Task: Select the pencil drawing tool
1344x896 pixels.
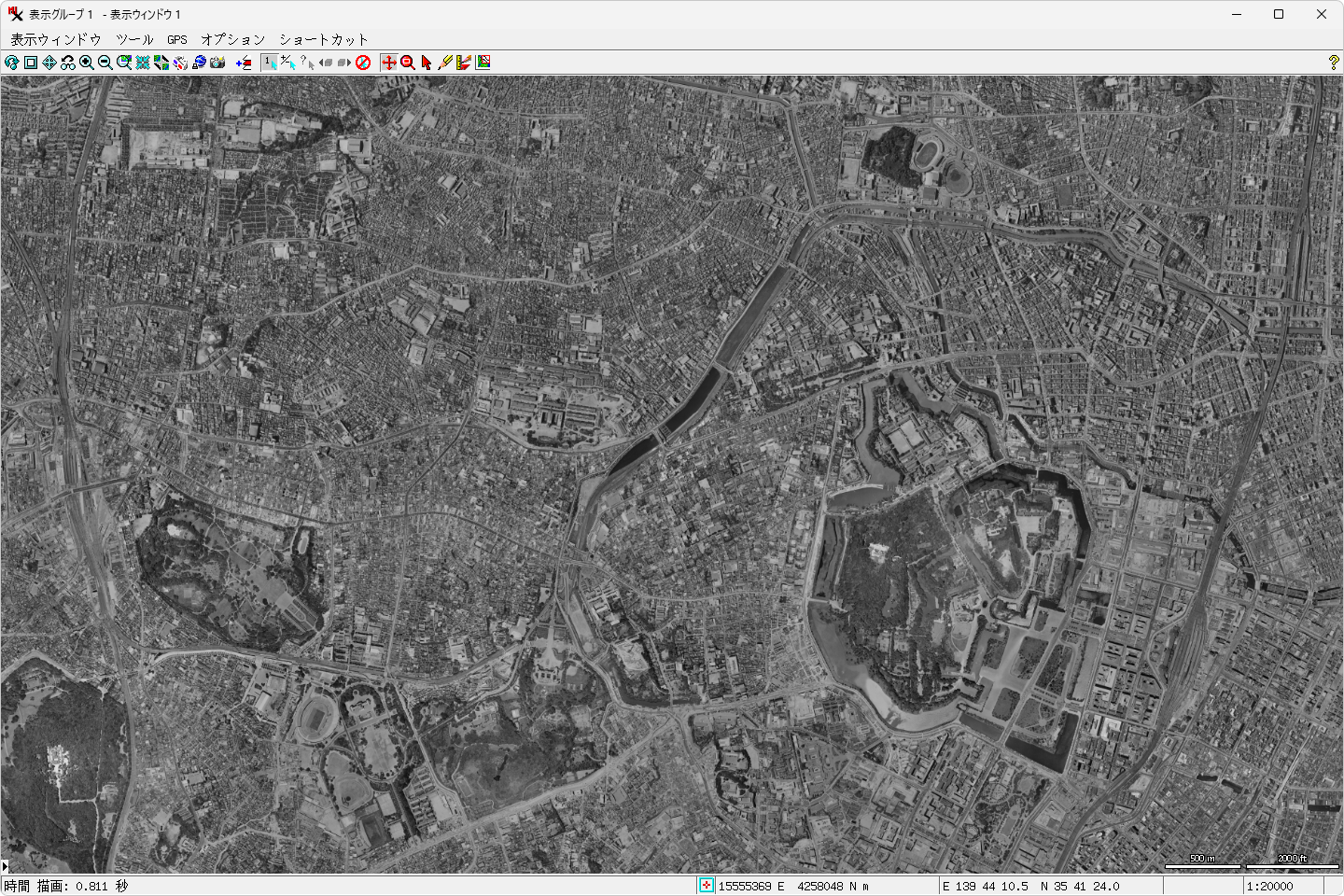Action: (x=445, y=63)
